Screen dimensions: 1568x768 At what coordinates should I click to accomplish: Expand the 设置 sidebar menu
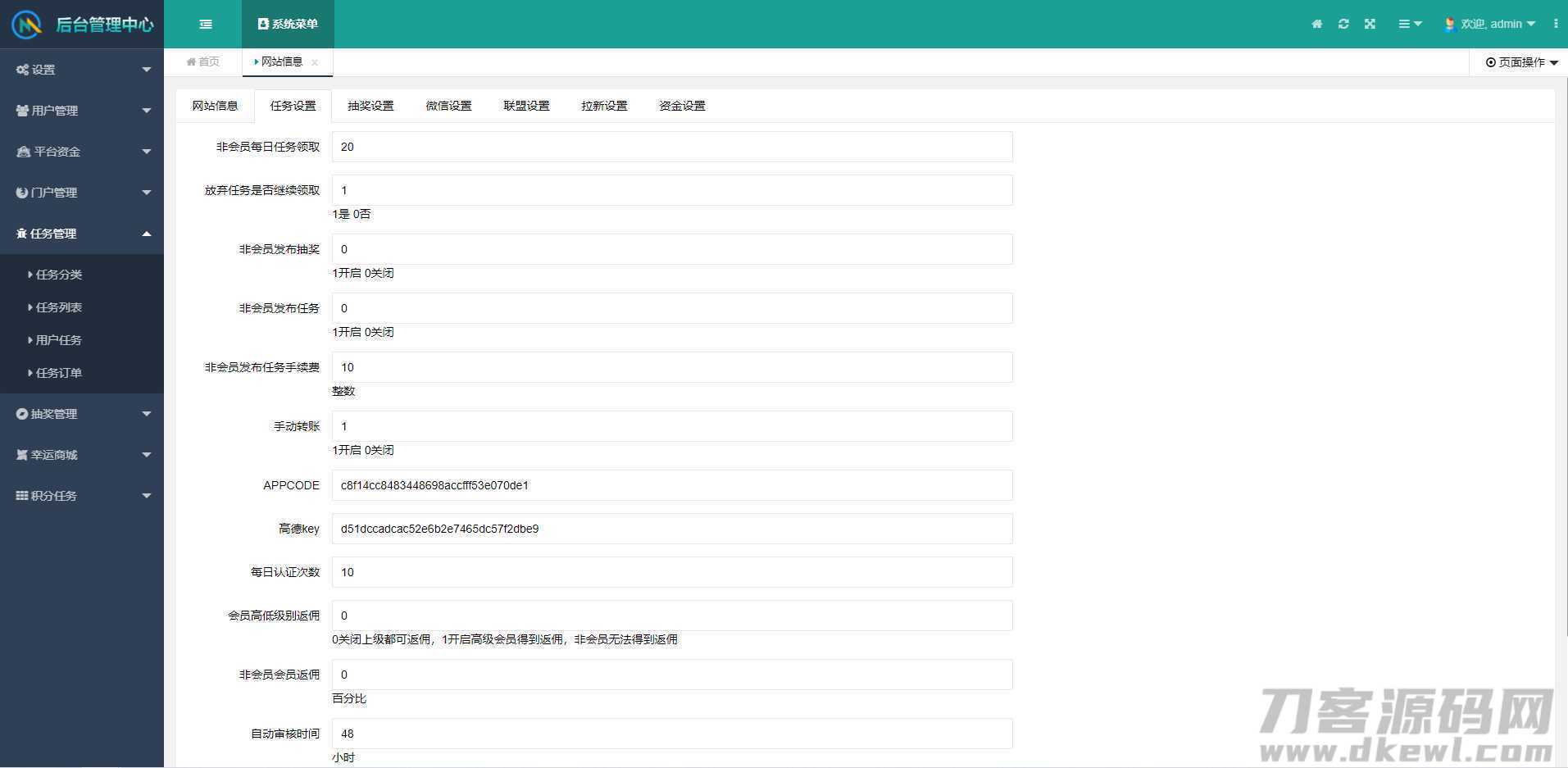point(82,70)
